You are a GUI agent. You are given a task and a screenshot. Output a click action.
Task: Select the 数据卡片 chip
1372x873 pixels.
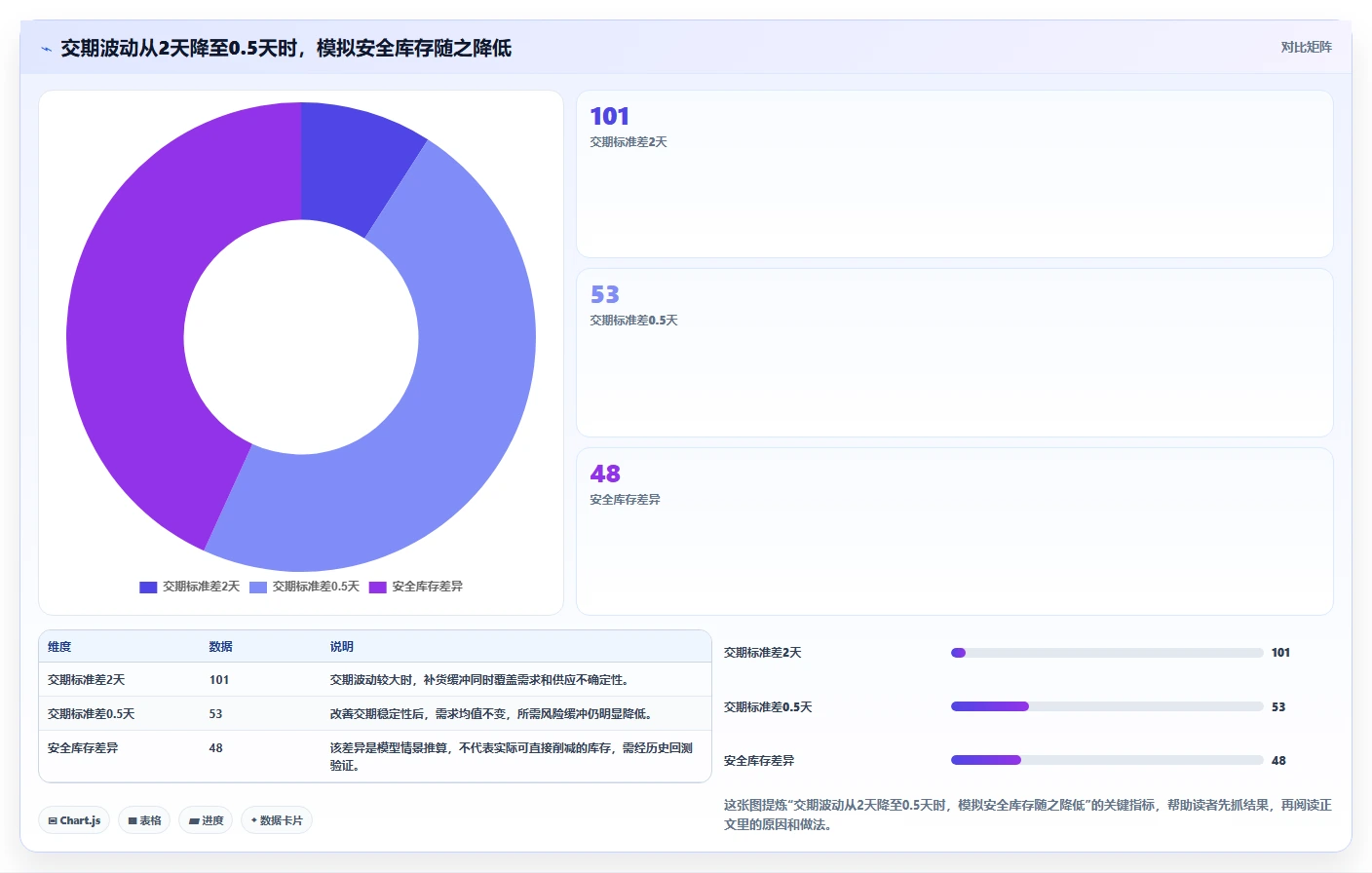pos(277,820)
